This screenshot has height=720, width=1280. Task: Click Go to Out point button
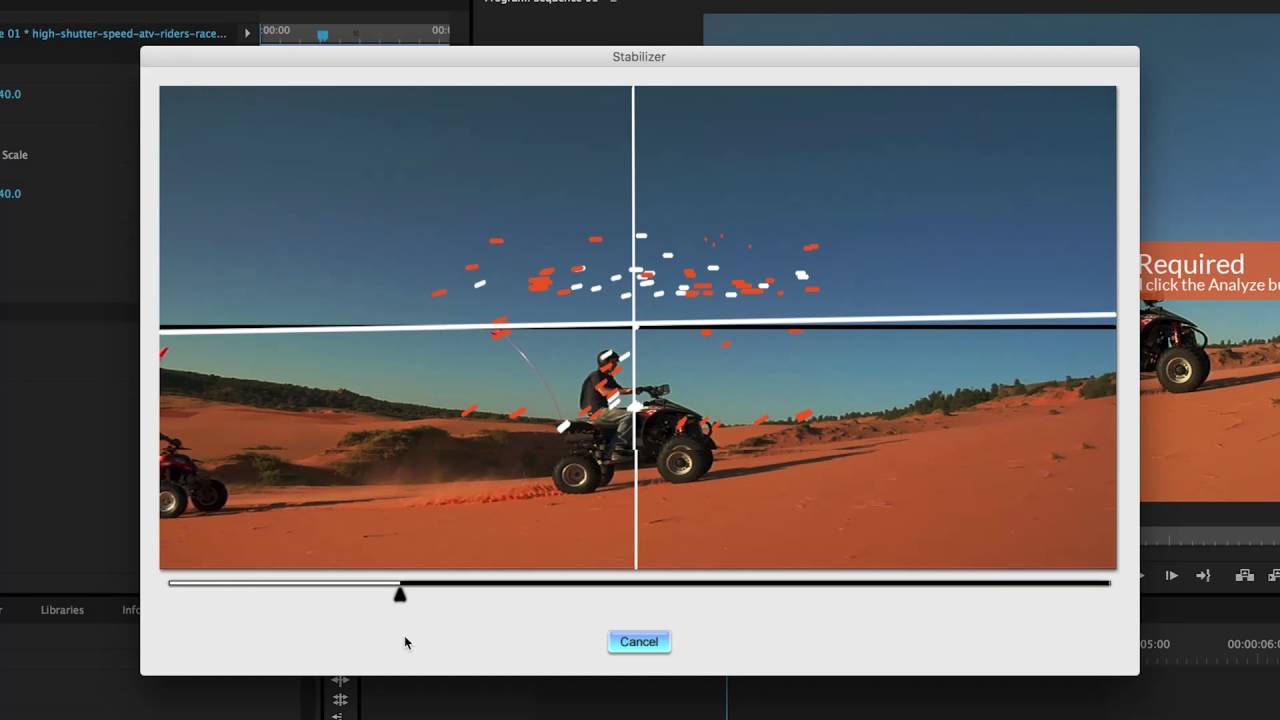[x=1203, y=575]
